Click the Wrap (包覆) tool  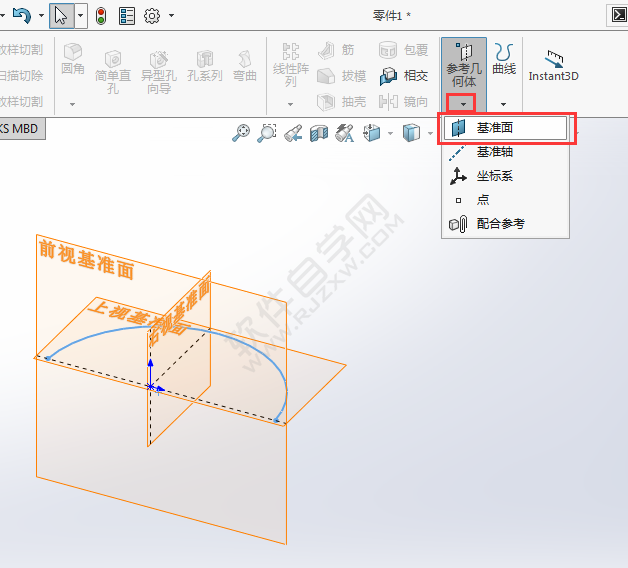(x=403, y=50)
